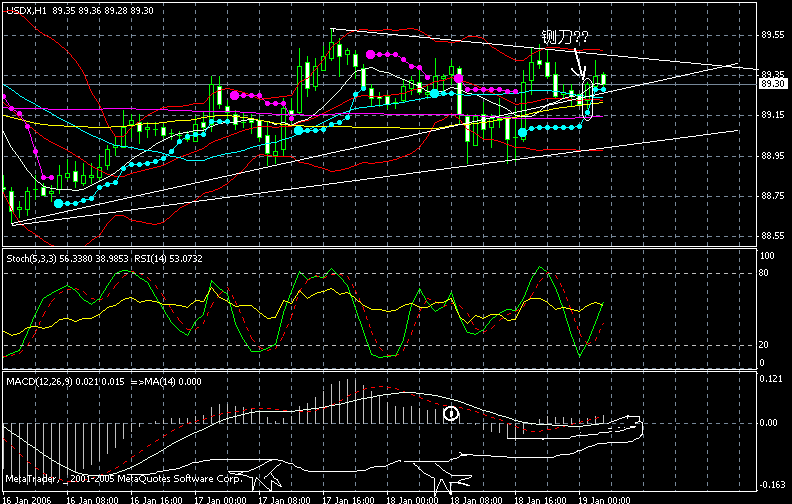Select the 89.15 price axis label
This screenshot has height=504, width=792.
click(x=773, y=115)
